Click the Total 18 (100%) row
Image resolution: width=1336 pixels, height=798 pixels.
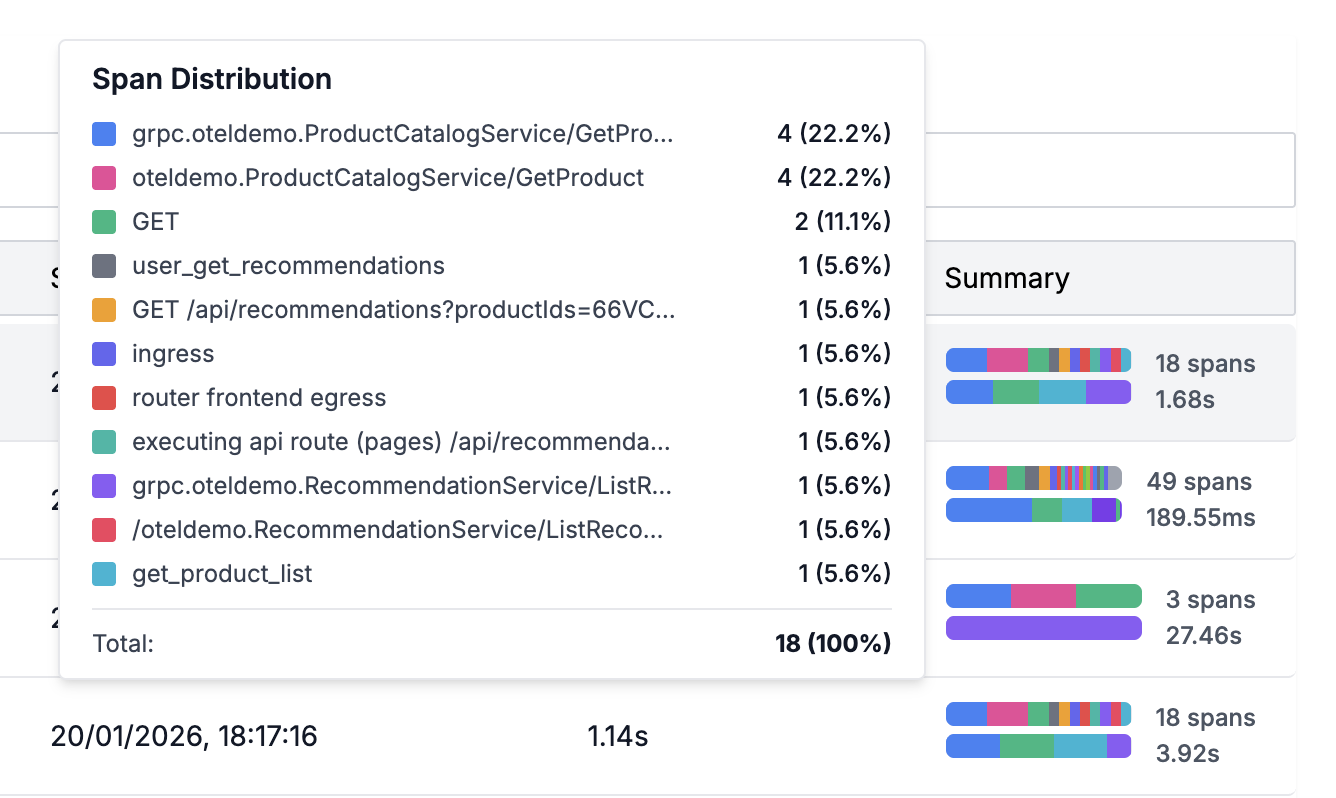(x=491, y=643)
